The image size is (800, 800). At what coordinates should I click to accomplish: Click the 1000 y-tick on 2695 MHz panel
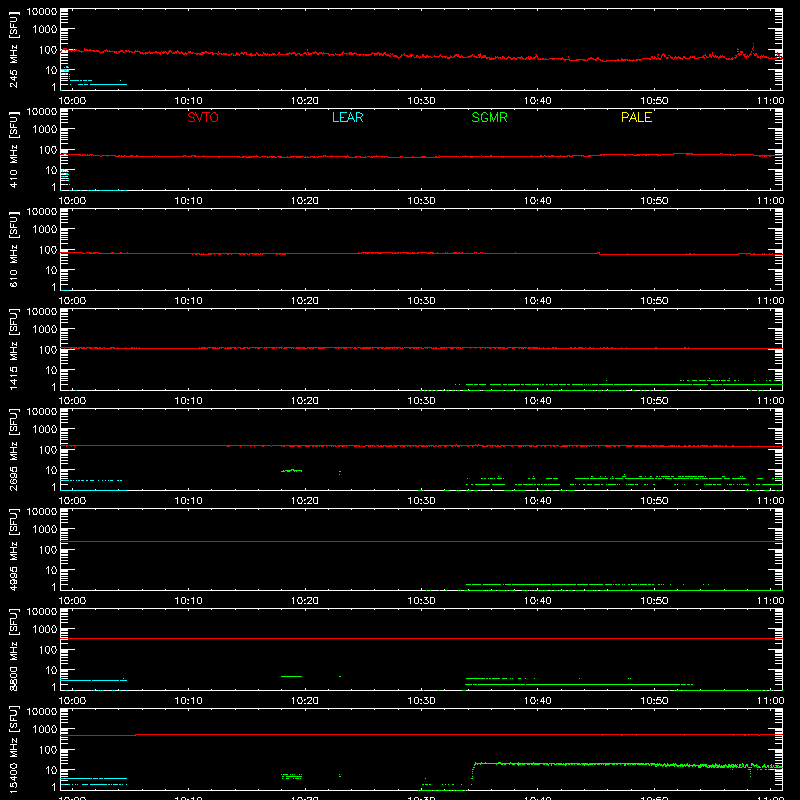pos(45,429)
